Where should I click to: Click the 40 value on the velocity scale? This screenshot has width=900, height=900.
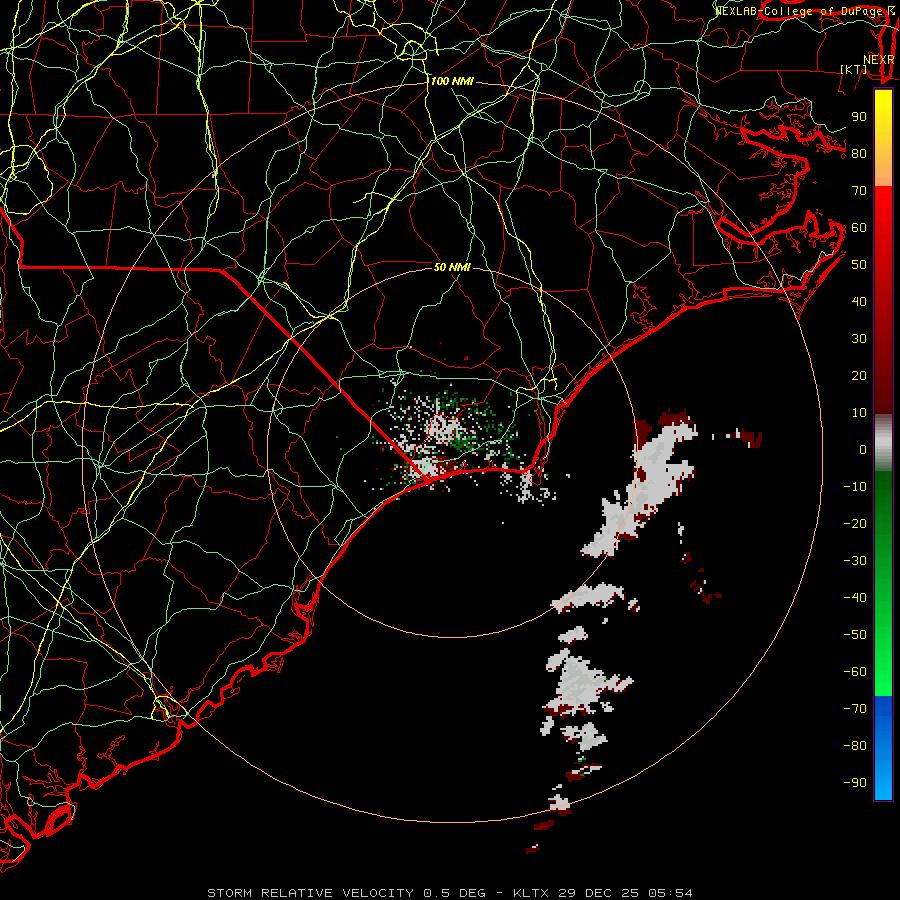859,302
